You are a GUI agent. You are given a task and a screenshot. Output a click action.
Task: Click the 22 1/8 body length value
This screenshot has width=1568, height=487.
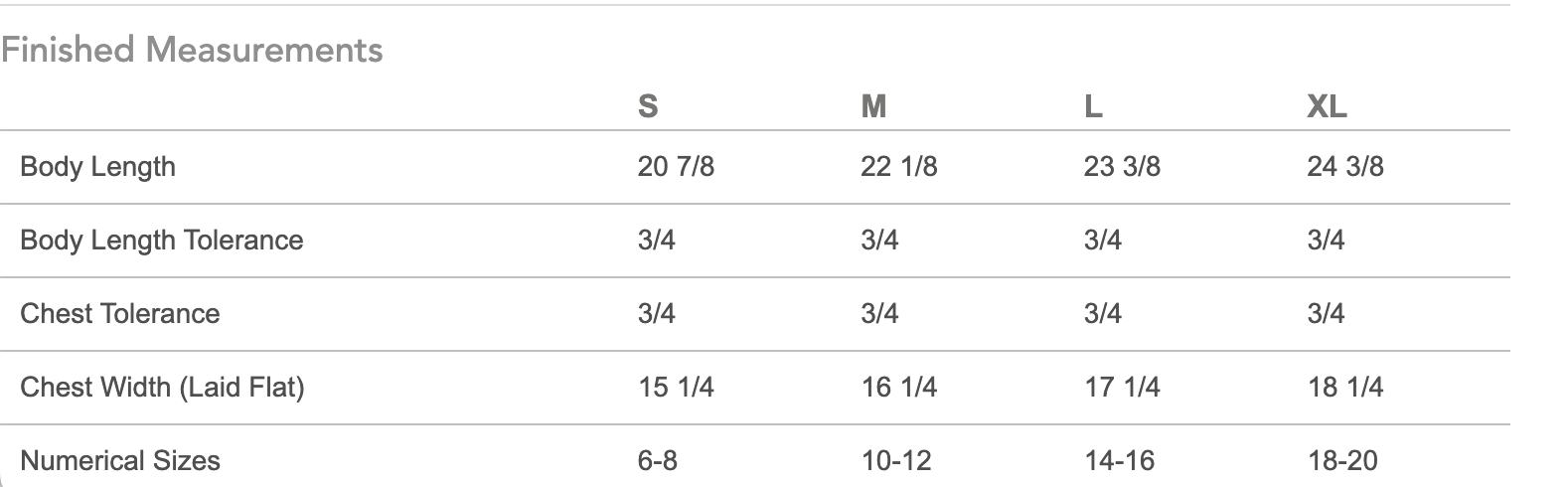(x=898, y=166)
